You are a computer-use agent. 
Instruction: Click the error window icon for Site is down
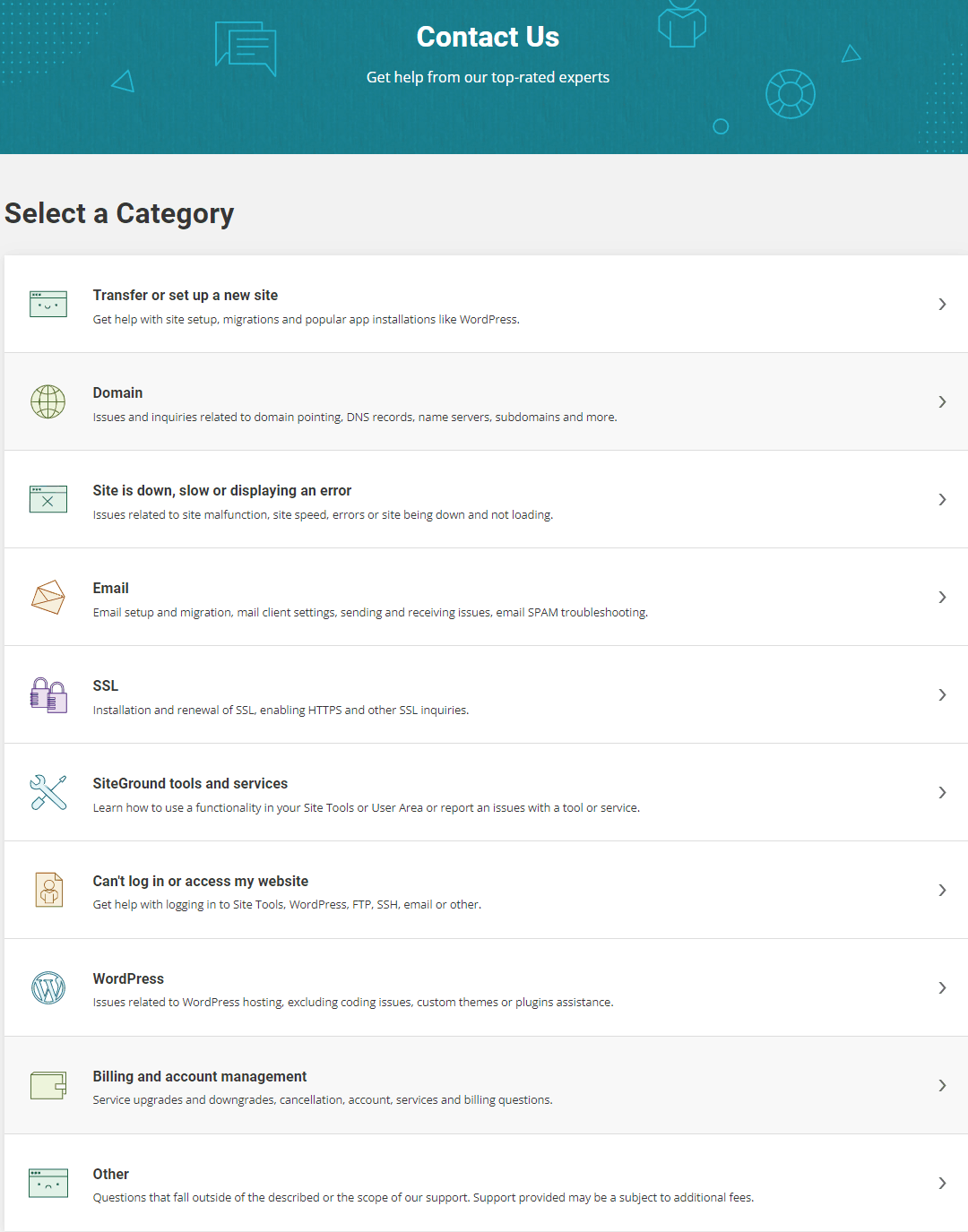click(48, 499)
